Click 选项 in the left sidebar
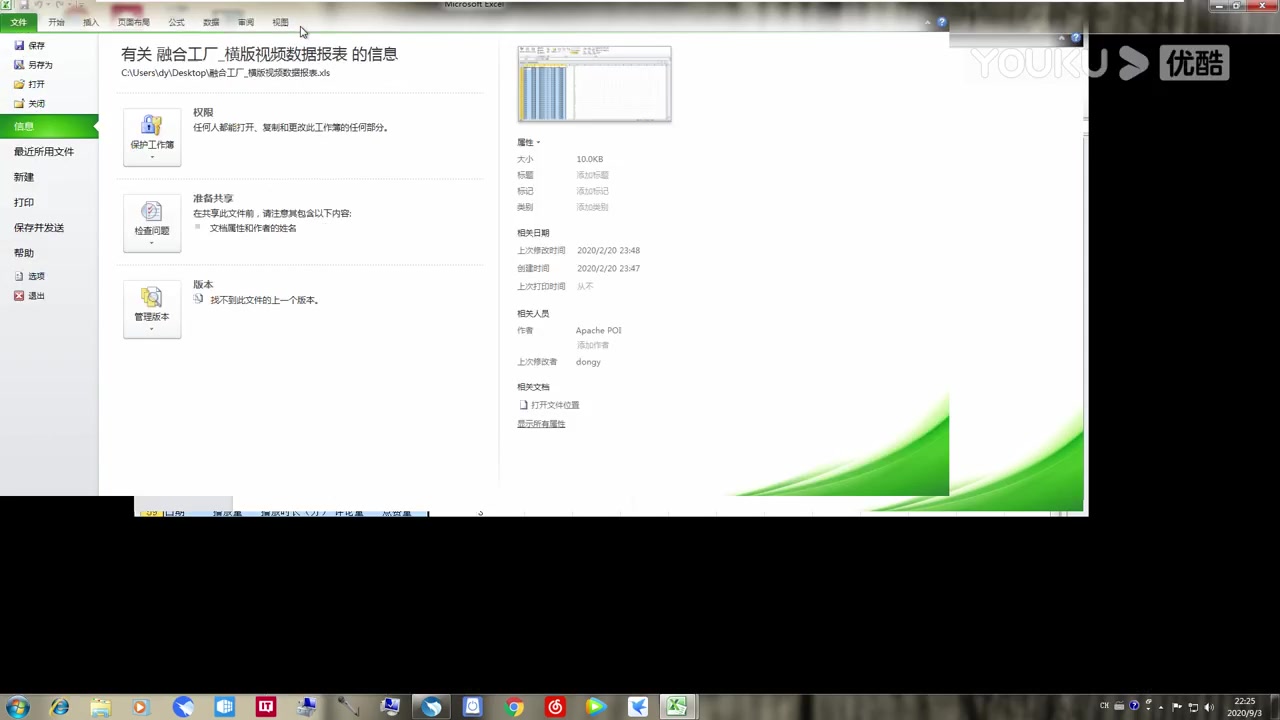This screenshot has width=1280, height=720. click(x=31, y=275)
